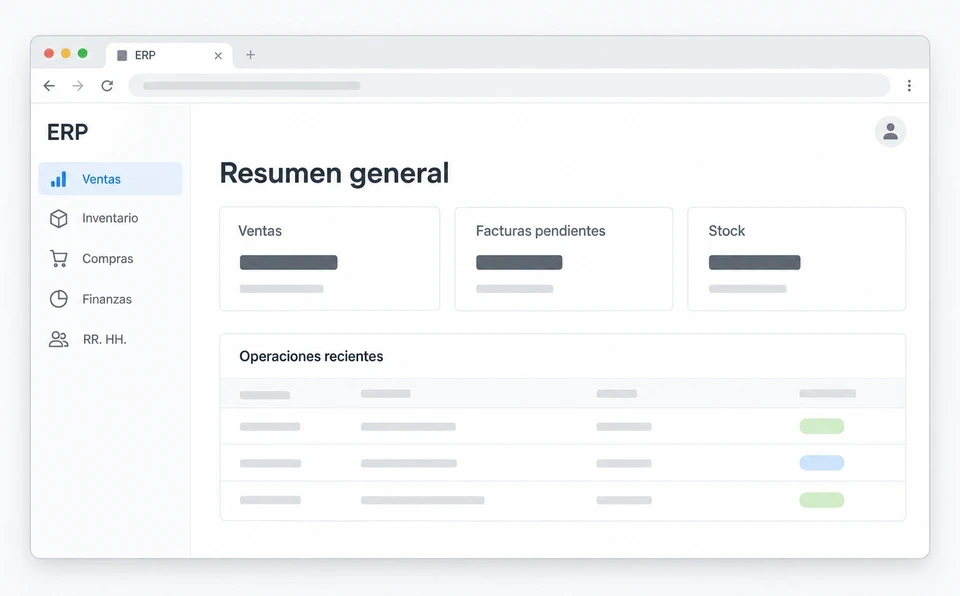The width and height of the screenshot is (960, 596).
Task: Click the green maximize window button
Action: click(83, 53)
